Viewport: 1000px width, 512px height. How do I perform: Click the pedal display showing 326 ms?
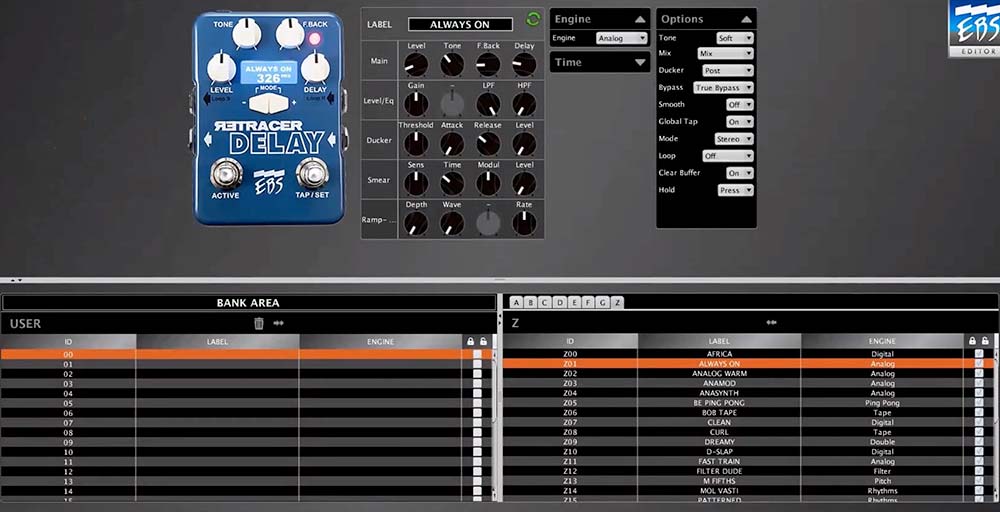pos(268,73)
